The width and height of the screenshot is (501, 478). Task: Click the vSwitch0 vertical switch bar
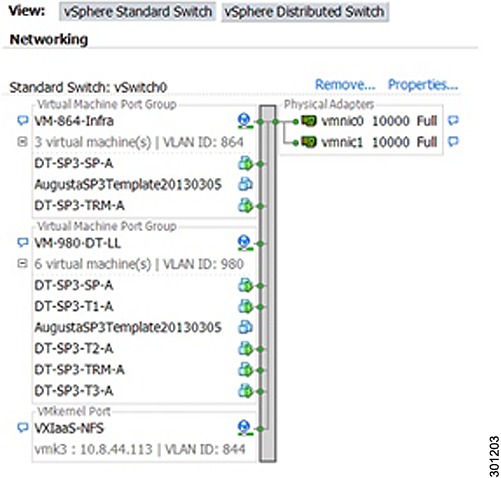coord(268,284)
